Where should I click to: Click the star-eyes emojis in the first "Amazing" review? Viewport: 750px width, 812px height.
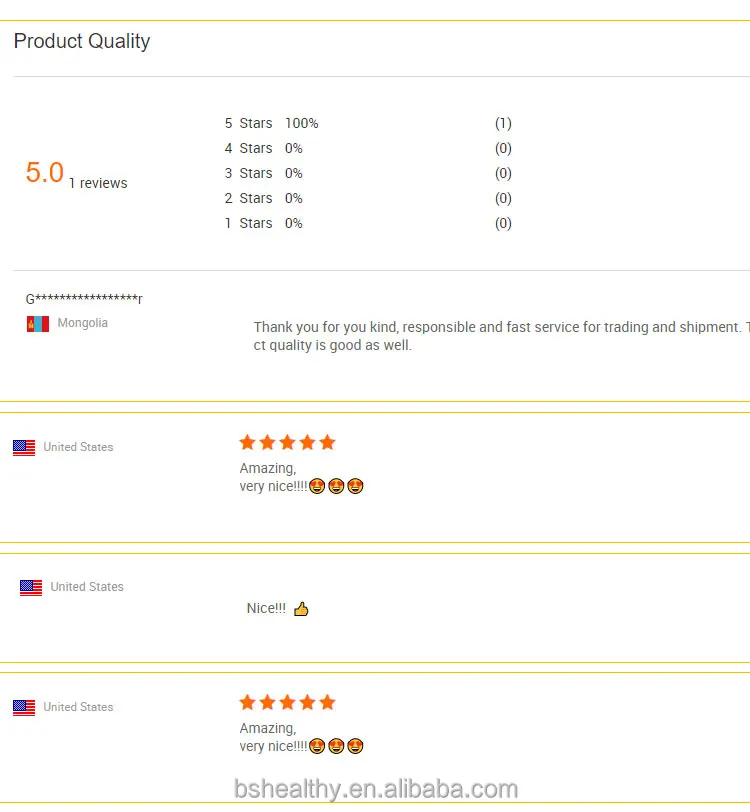point(336,487)
